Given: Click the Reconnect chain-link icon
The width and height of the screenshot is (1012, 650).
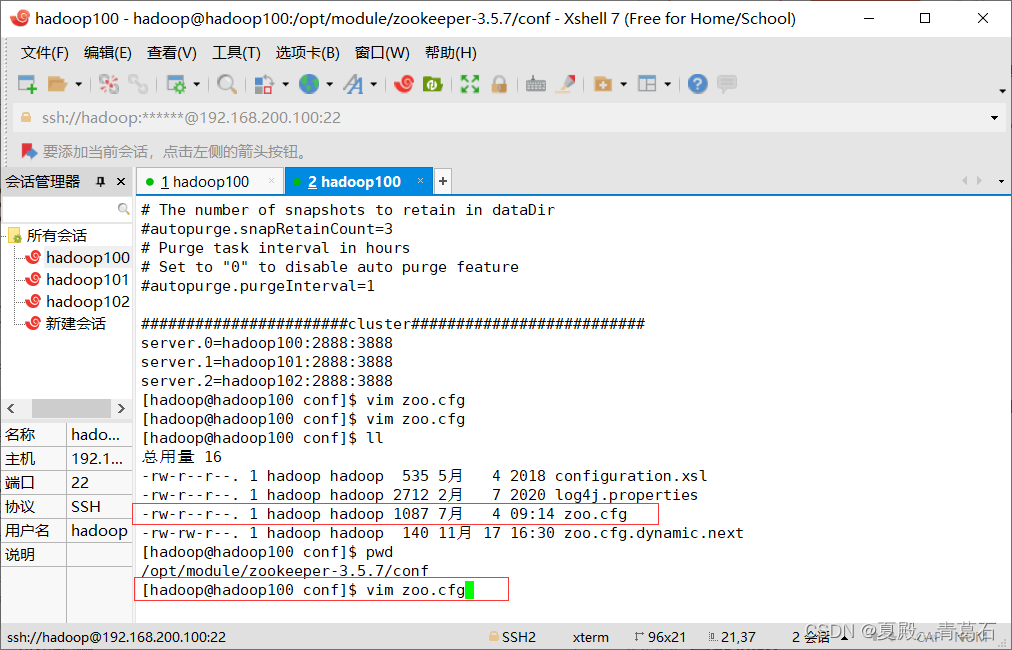Looking at the screenshot, I should click(137, 84).
